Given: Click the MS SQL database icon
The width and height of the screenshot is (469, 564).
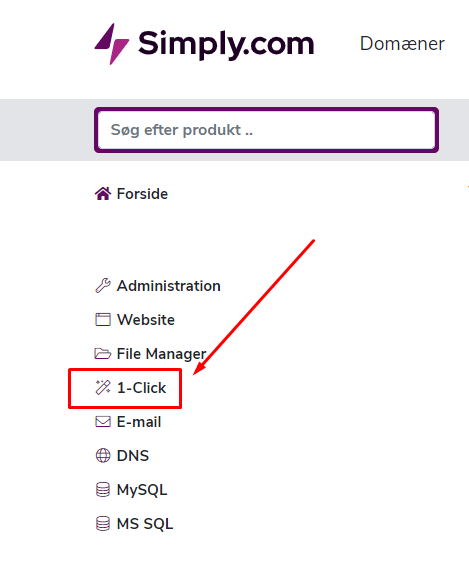Looking at the screenshot, I should [x=103, y=523].
